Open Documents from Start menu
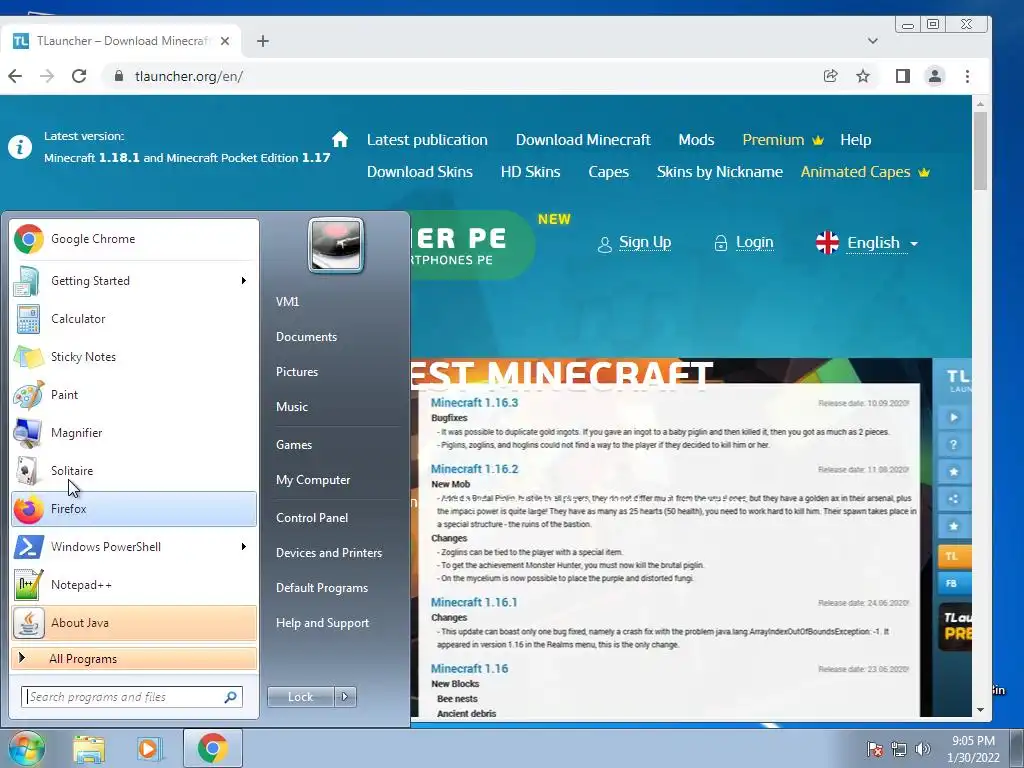 tap(306, 337)
